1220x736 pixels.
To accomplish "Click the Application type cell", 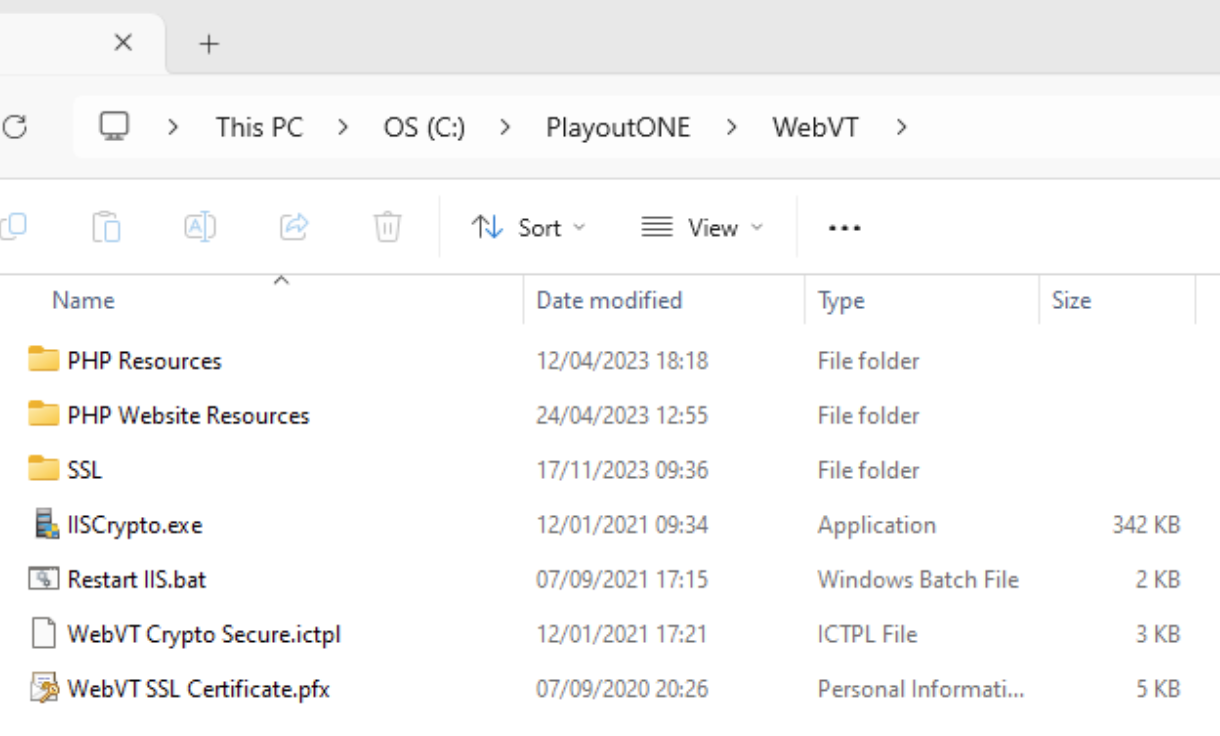I will click(877, 525).
